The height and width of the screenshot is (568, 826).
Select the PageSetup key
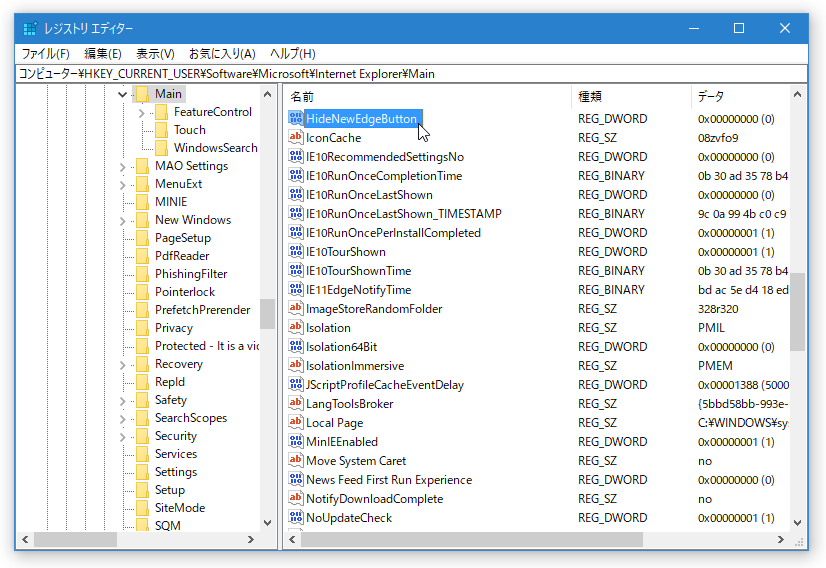point(182,238)
